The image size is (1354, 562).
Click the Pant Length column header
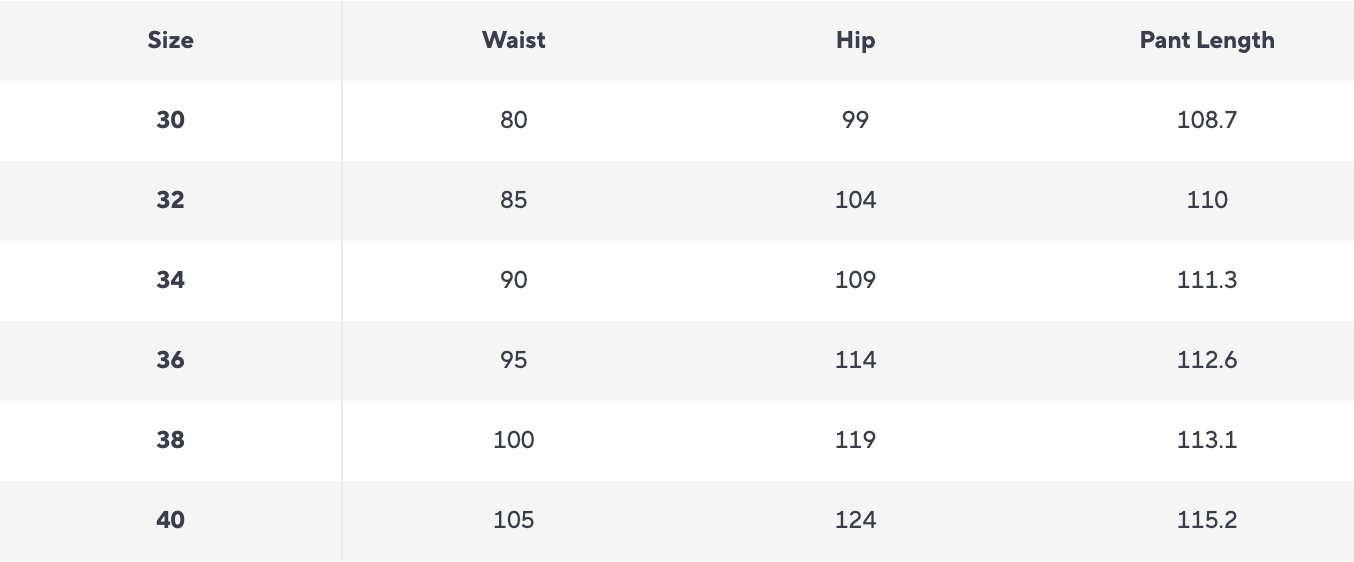click(1206, 41)
